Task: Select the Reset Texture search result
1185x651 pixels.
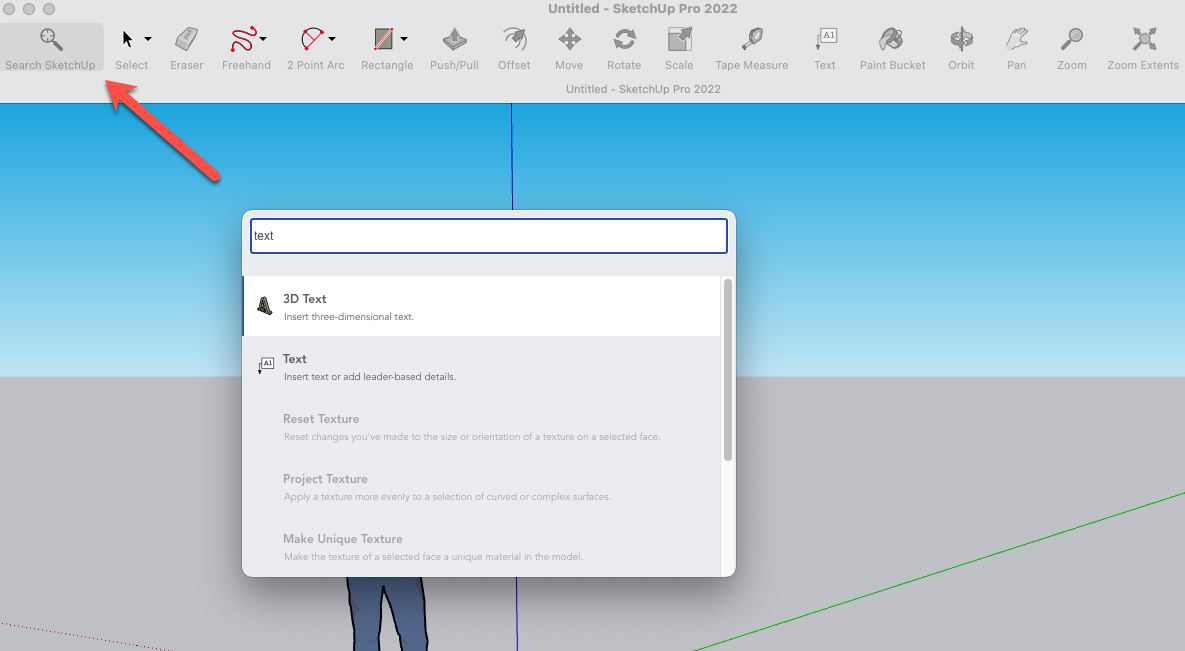Action: click(x=481, y=426)
